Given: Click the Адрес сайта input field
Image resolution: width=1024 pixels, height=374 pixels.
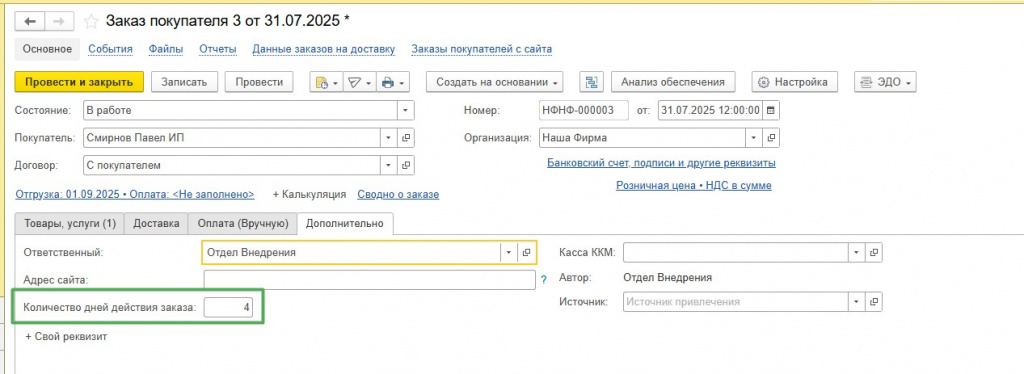Looking at the screenshot, I should (x=370, y=279).
